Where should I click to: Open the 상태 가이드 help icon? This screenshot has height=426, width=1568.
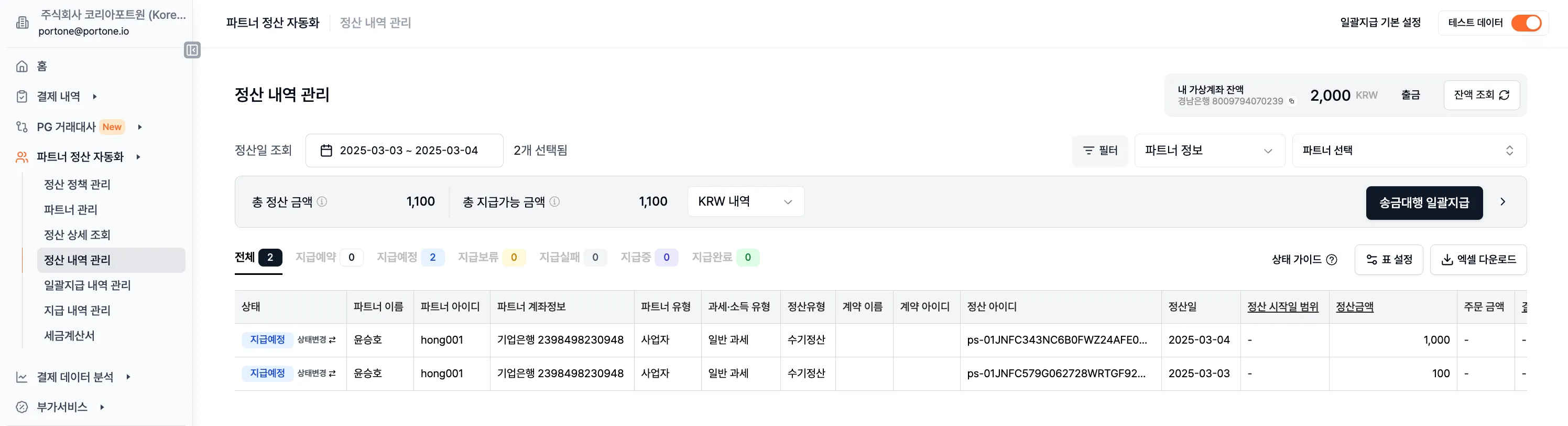click(x=1333, y=260)
